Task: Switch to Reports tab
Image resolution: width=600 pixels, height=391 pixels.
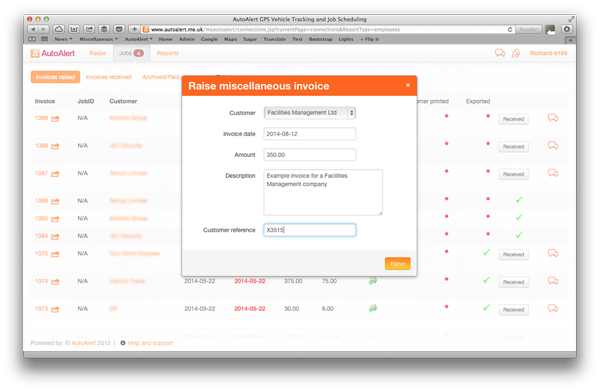Action: point(168,53)
